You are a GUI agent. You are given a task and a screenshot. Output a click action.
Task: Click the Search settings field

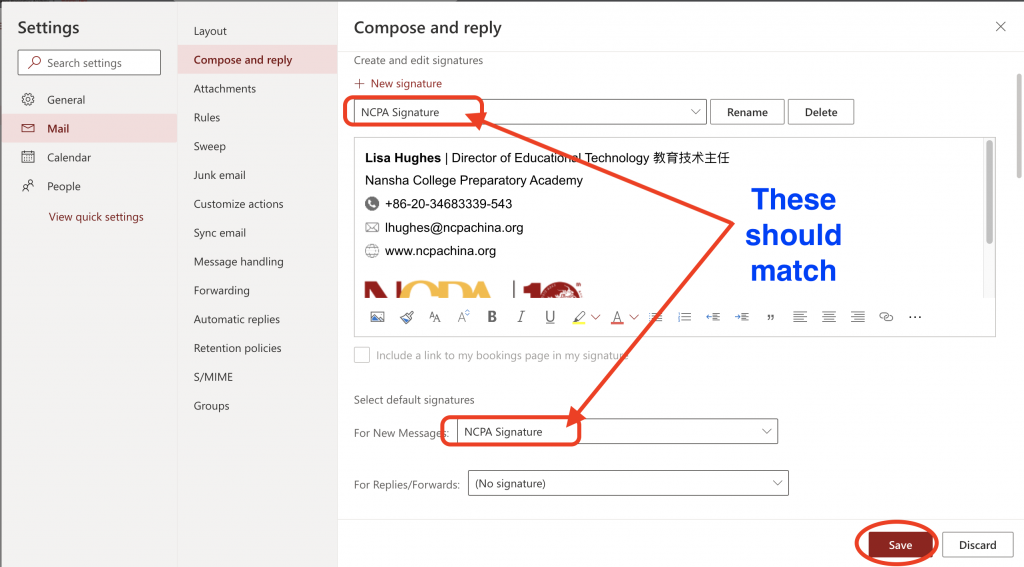[x=90, y=63]
